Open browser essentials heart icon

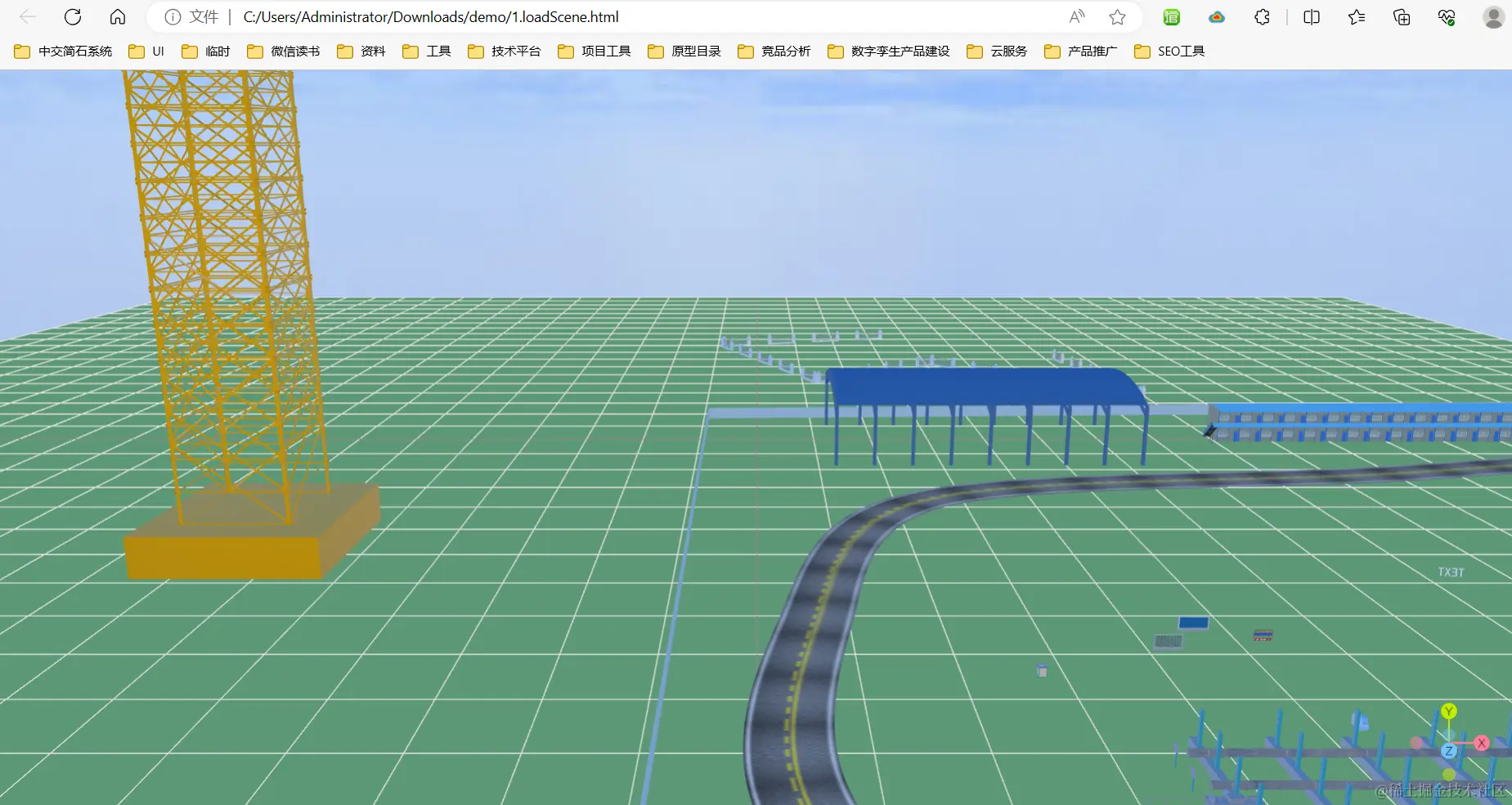[1447, 17]
